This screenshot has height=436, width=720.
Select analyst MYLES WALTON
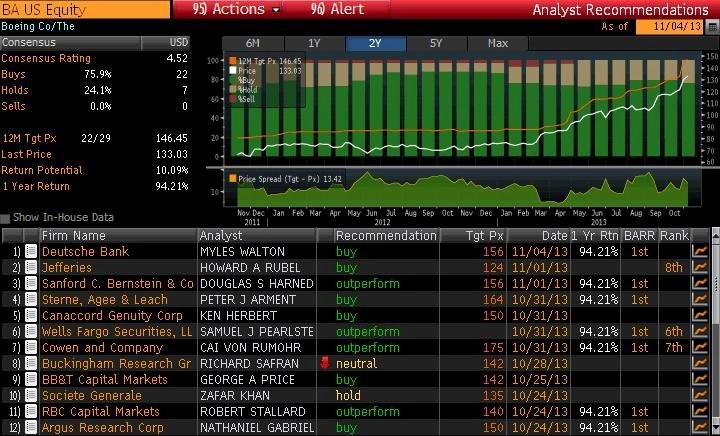(x=242, y=252)
